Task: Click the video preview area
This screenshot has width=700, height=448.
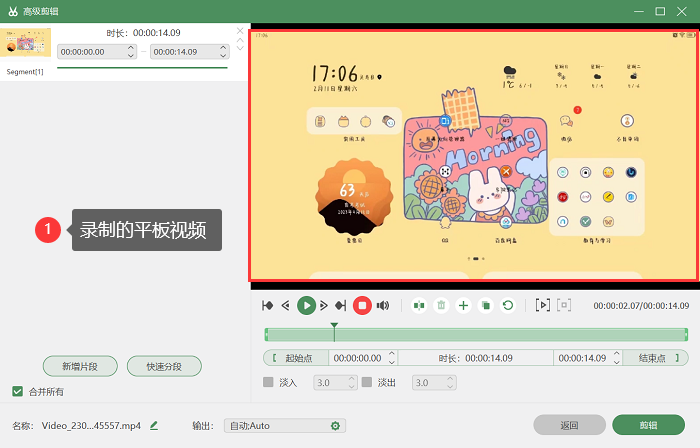Action: [x=474, y=156]
